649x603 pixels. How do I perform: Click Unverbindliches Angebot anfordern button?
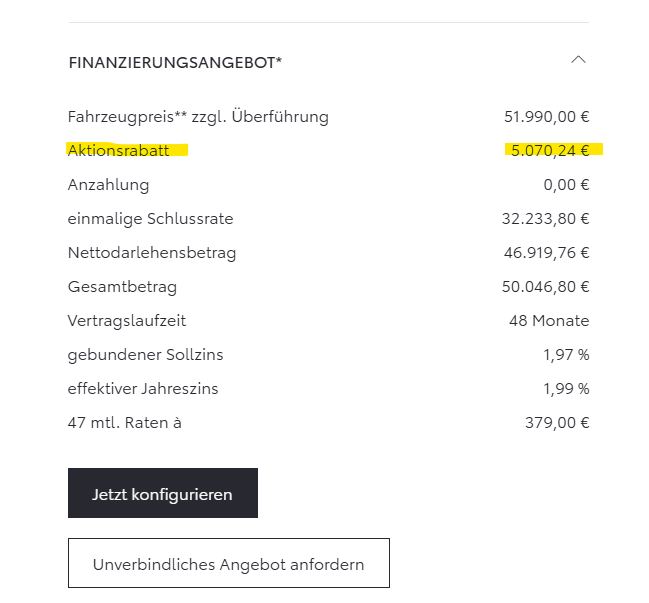point(228,564)
